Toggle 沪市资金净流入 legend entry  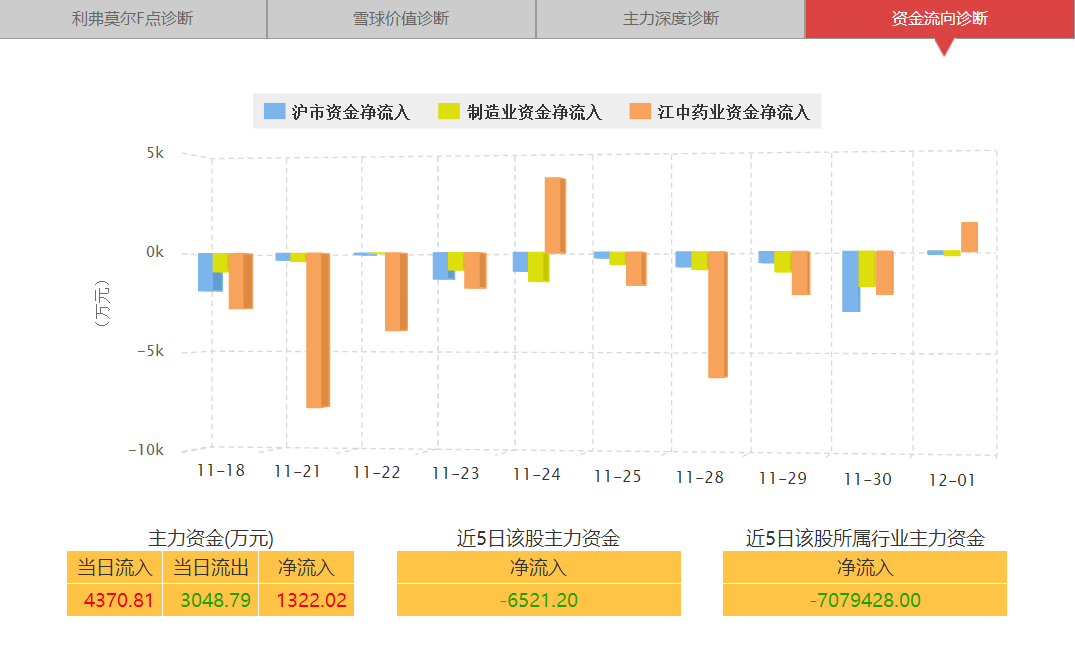(337, 112)
